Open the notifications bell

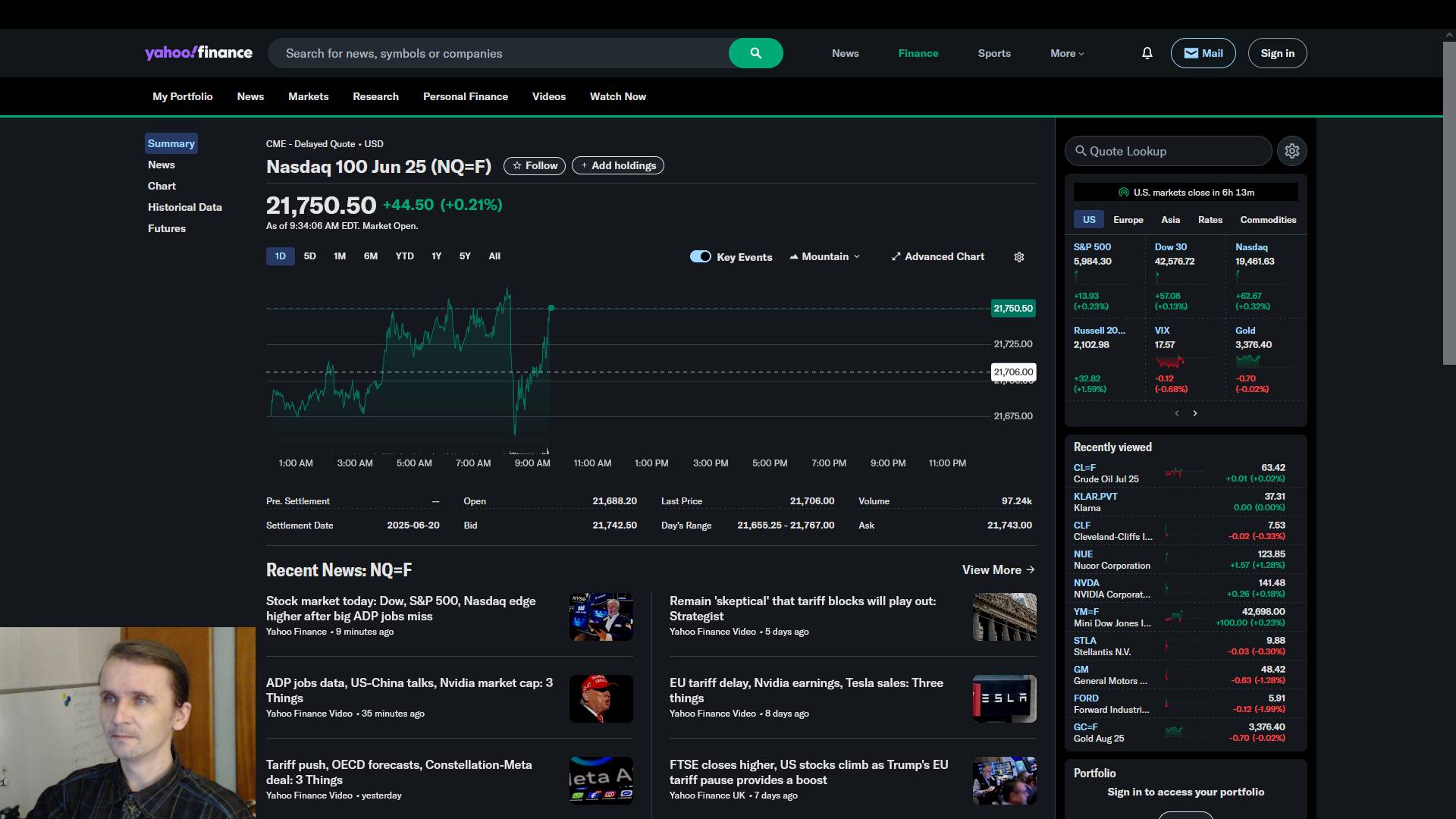pyautogui.click(x=1147, y=53)
